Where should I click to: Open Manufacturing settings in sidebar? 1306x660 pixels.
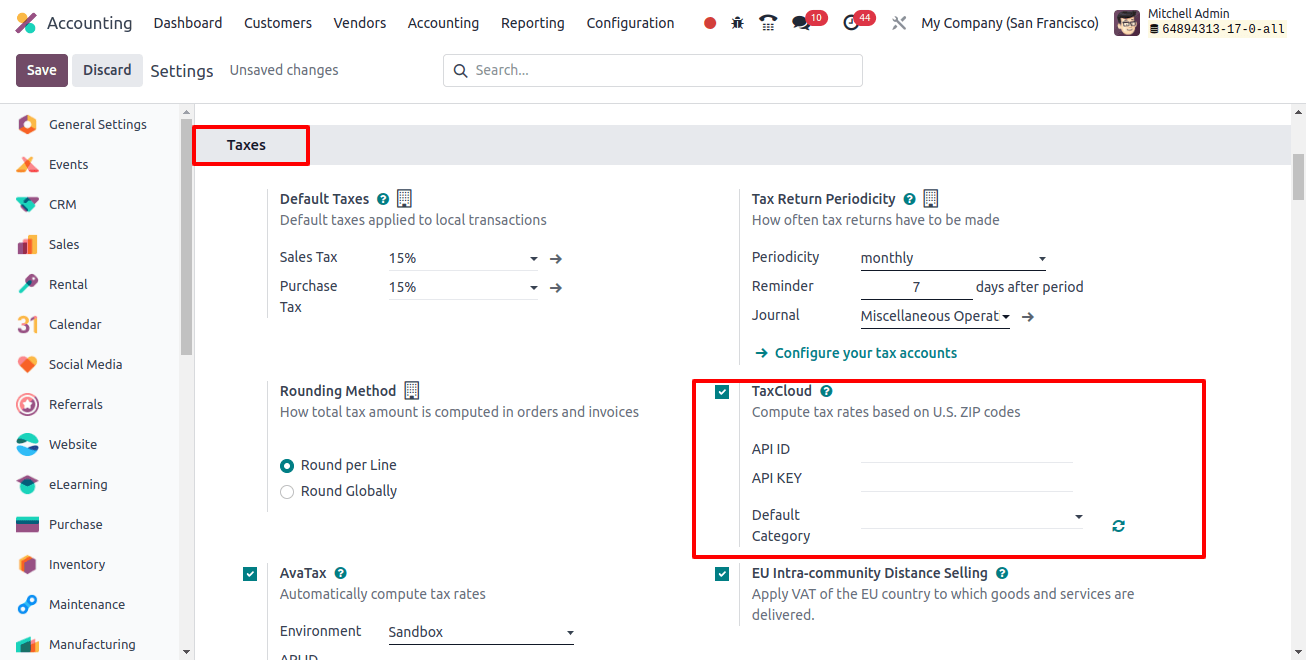pos(90,644)
